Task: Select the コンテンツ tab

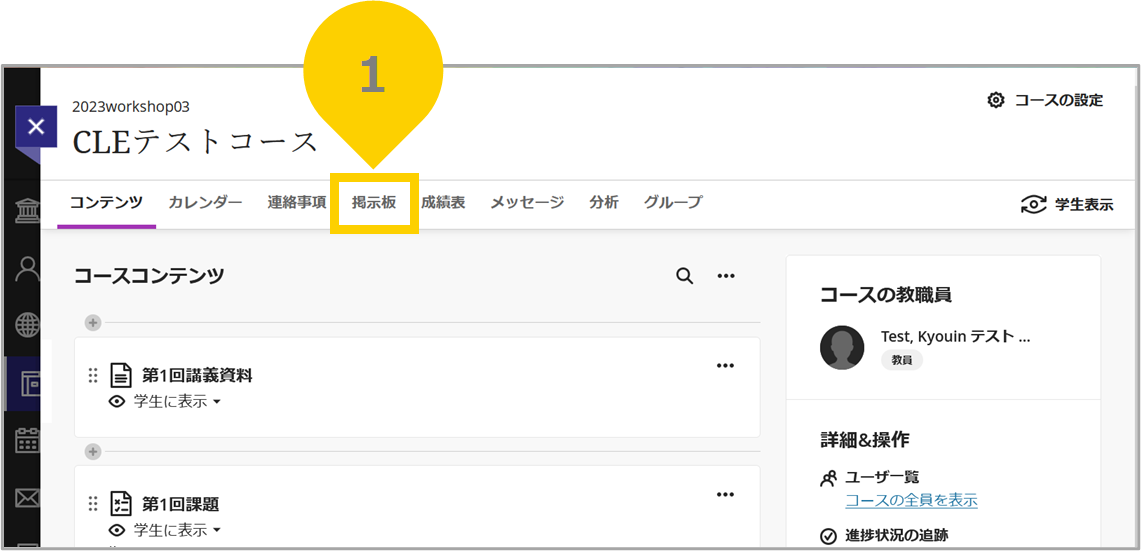Action: pyautogui.click(x=106, y=203)
